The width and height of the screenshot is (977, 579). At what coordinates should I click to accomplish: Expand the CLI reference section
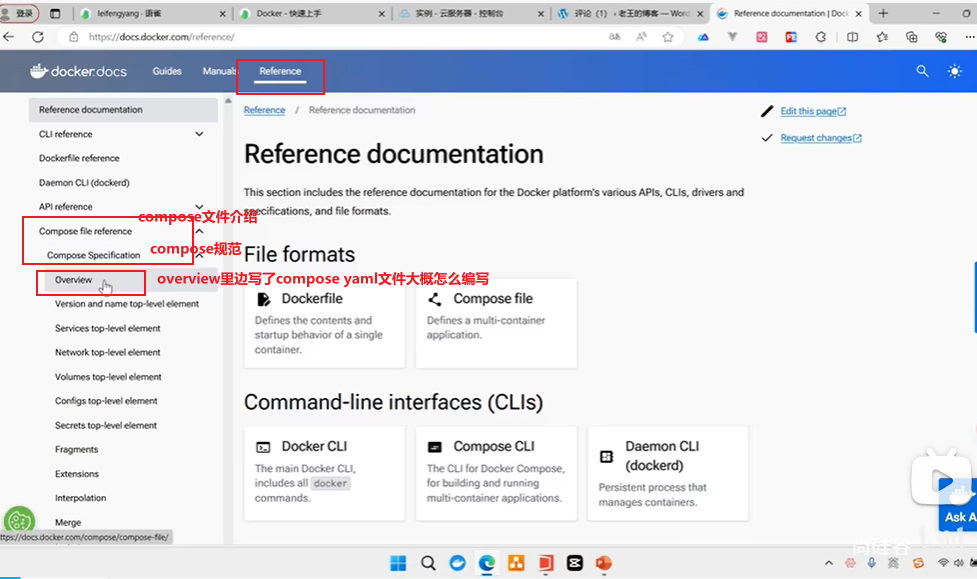pyautogui.click(x=199, y=134)
